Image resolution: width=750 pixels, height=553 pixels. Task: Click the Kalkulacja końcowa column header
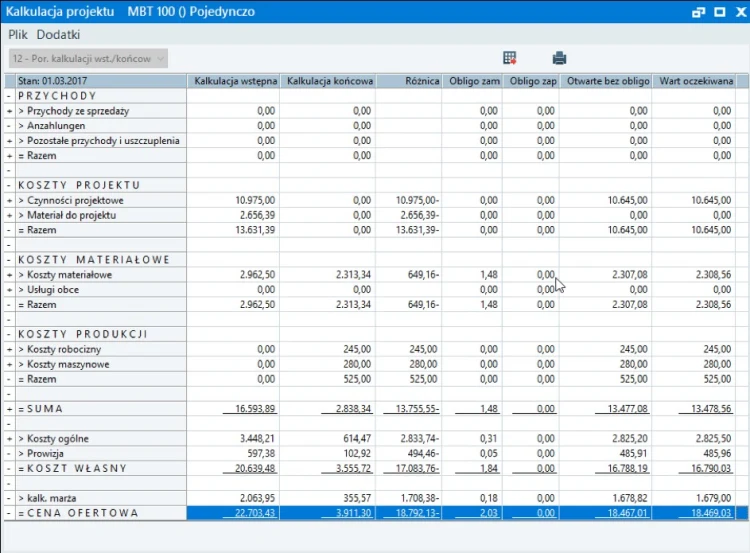pyautogui.click(x=329, y=81)
